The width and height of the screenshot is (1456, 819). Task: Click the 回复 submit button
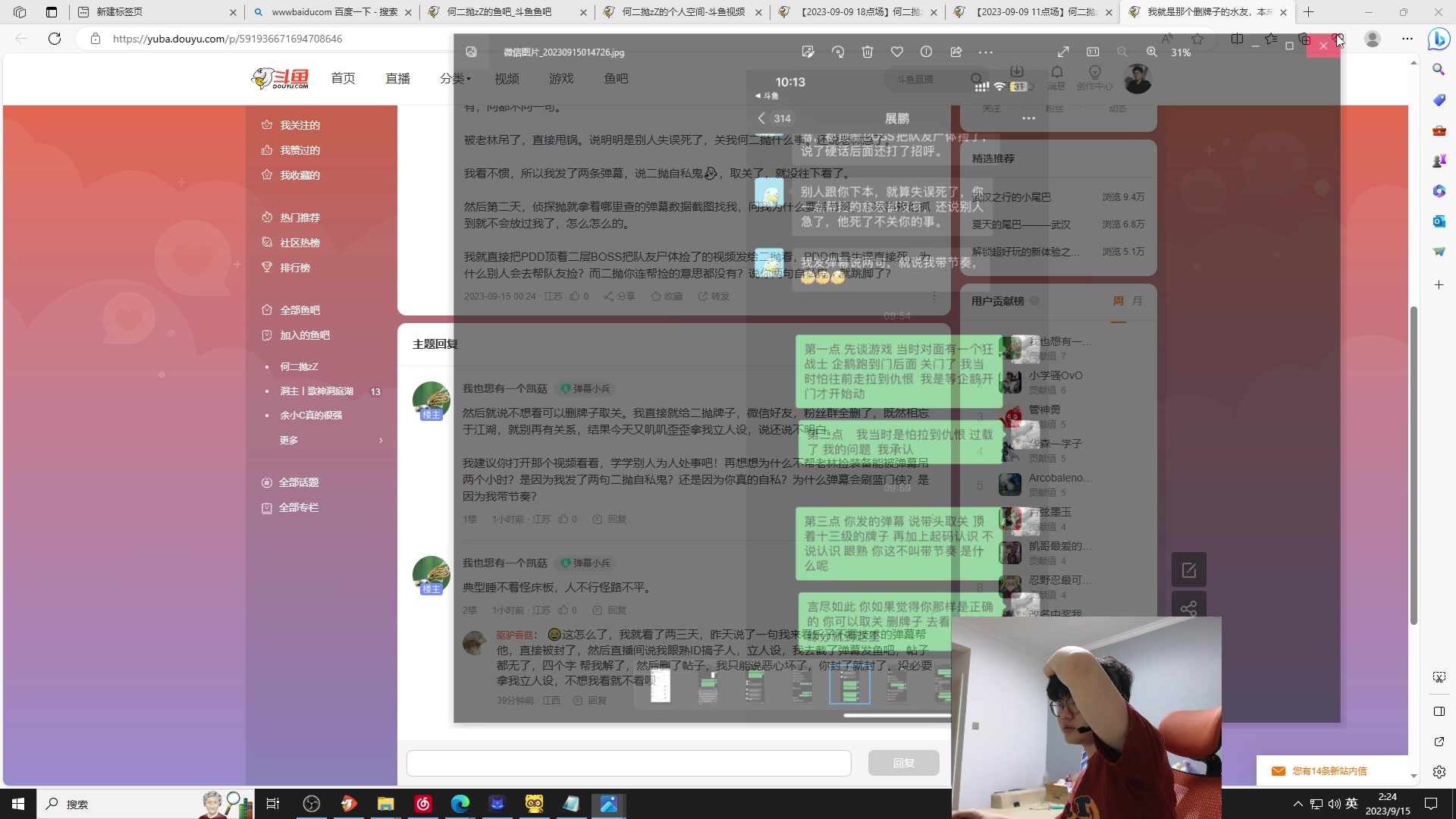pos(904,763)
